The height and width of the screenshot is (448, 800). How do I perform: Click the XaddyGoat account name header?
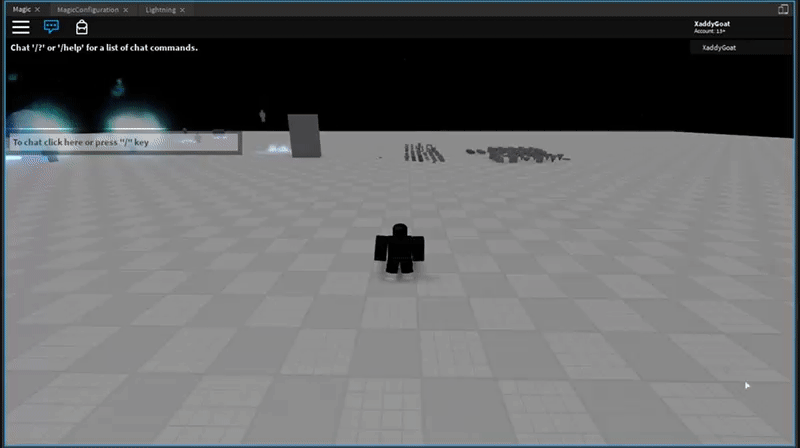712,24
